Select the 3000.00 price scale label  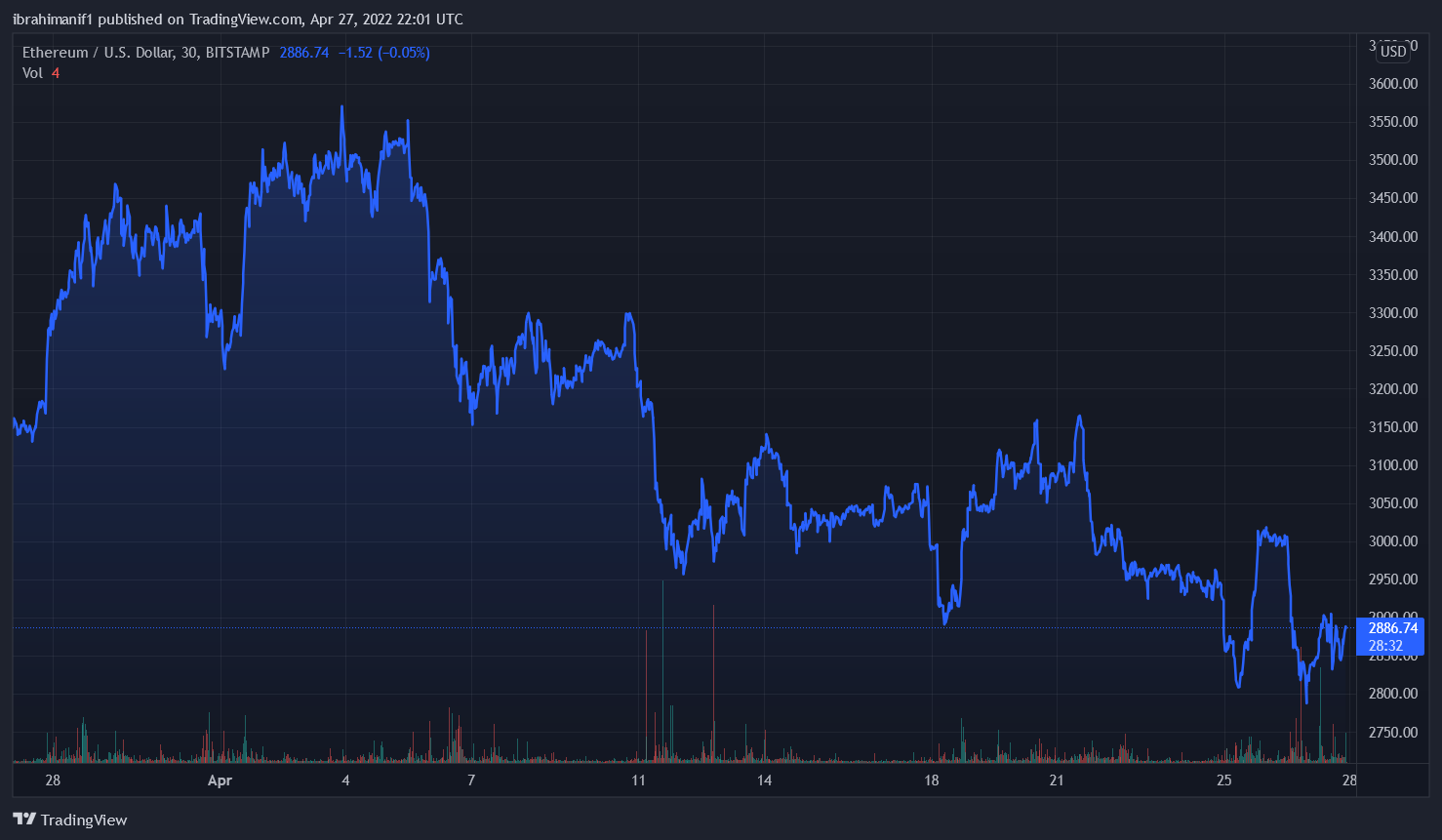(1393, 541)
